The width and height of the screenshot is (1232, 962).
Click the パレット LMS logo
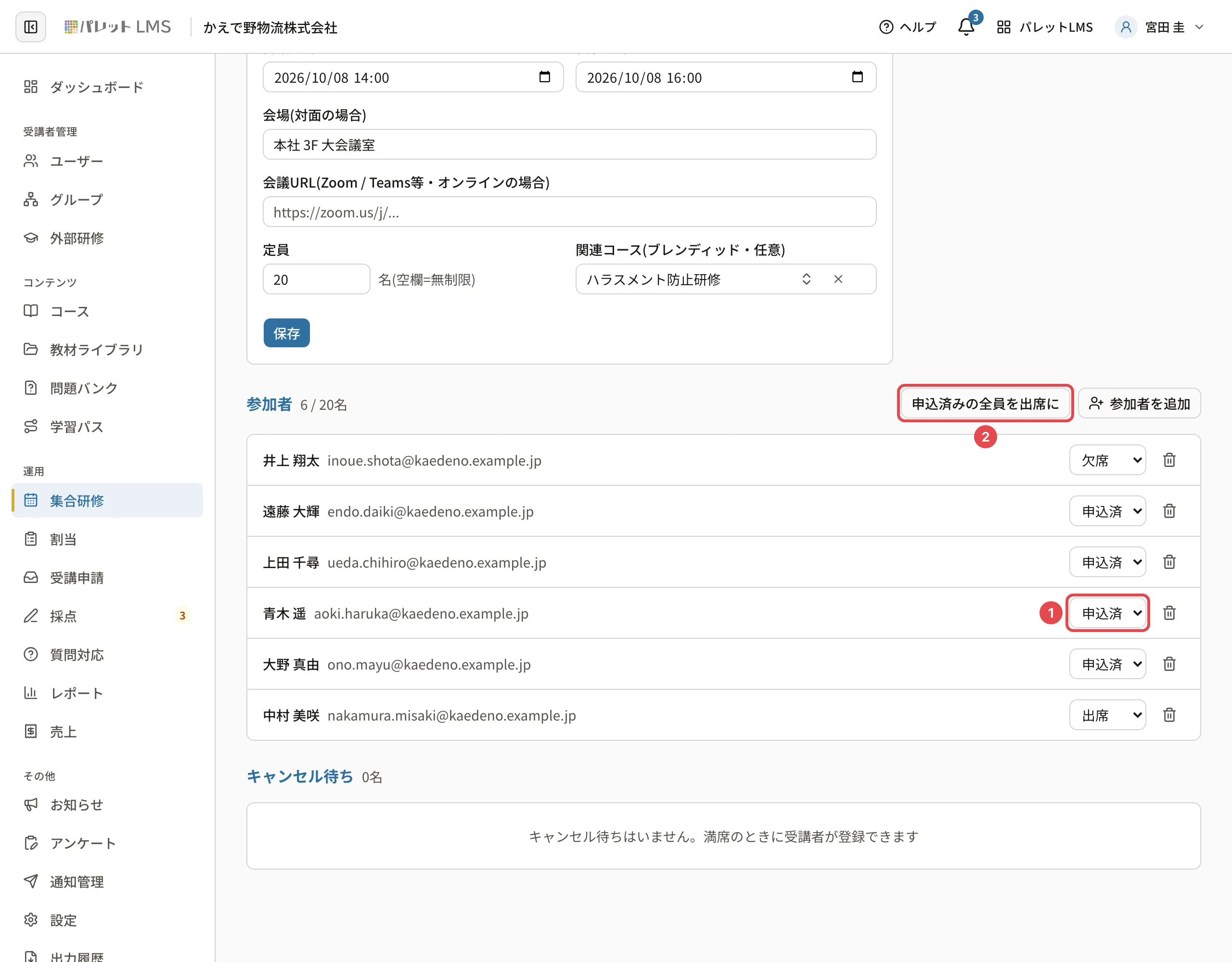point(117,26)
